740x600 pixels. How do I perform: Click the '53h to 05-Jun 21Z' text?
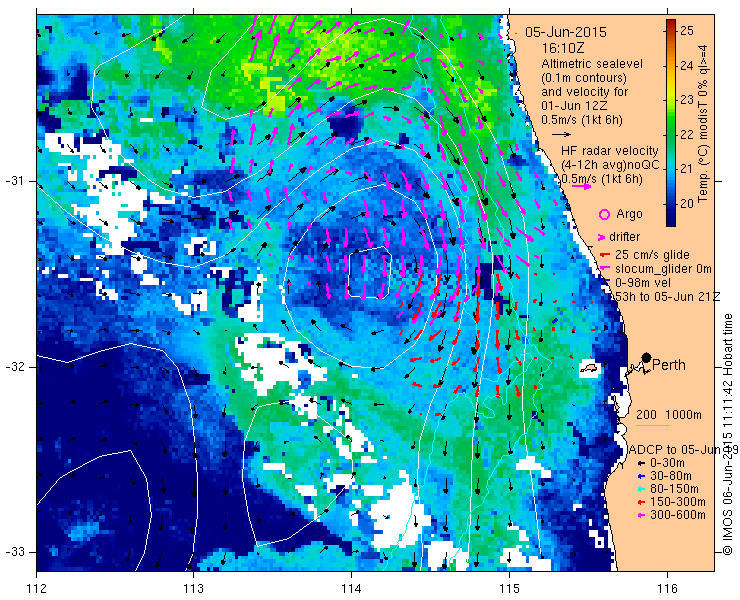tap(666, 297)
